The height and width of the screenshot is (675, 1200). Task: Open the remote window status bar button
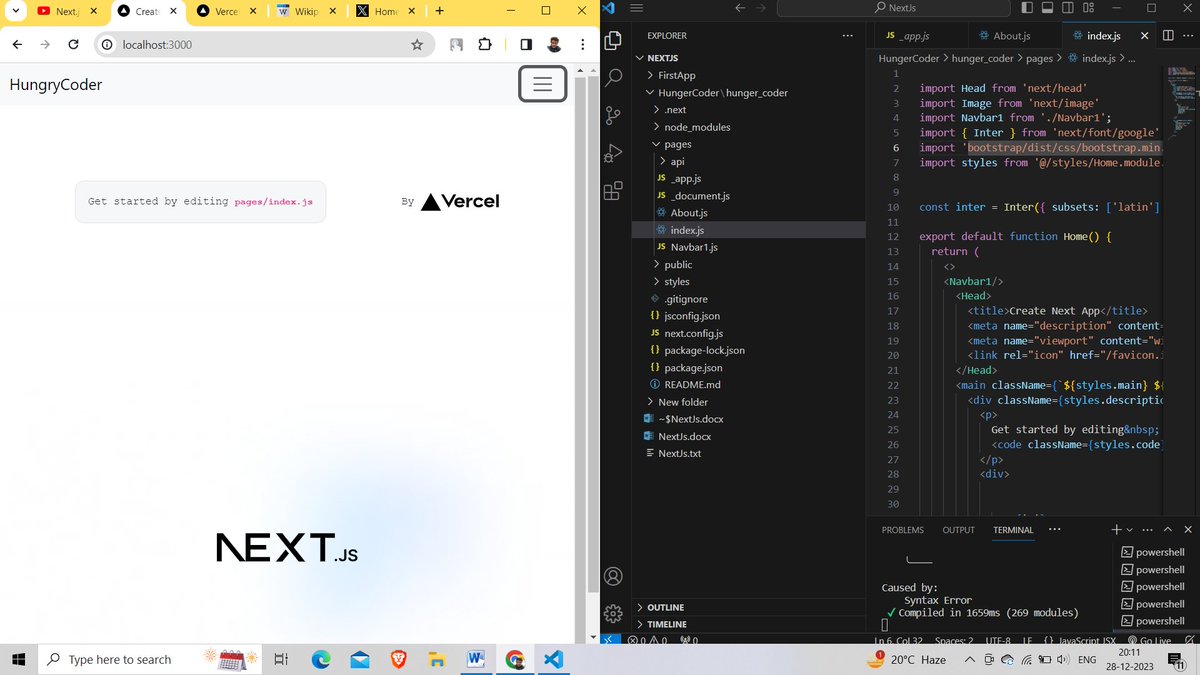click(612, 640)
